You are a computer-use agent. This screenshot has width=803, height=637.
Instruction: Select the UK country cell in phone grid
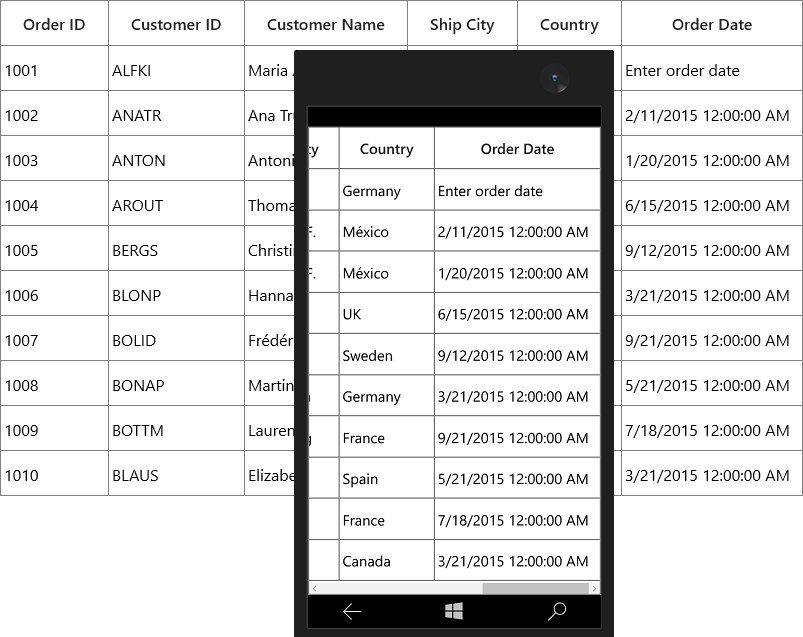pyautogui.click(x=387, y=313)
